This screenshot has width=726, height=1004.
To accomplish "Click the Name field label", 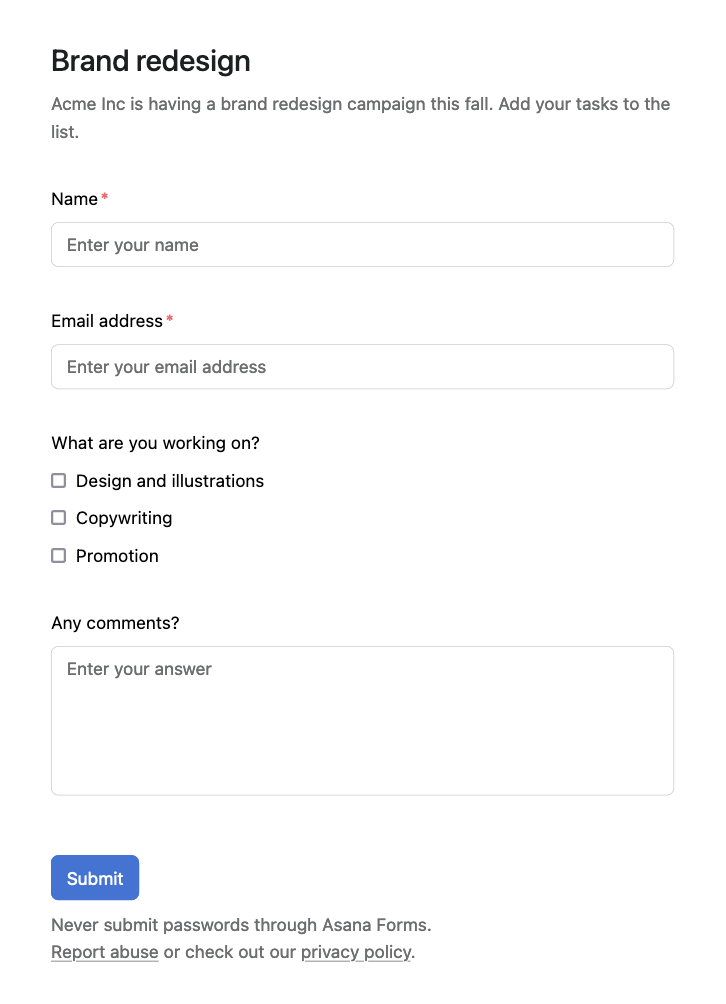I will (x=74, y=199).
